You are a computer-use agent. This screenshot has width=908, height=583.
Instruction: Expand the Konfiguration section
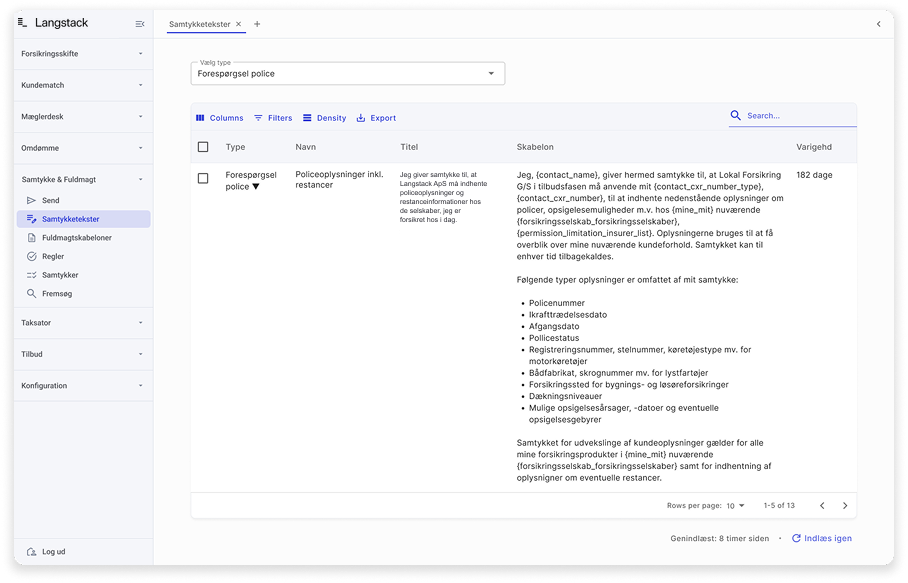tap(82, 386)
